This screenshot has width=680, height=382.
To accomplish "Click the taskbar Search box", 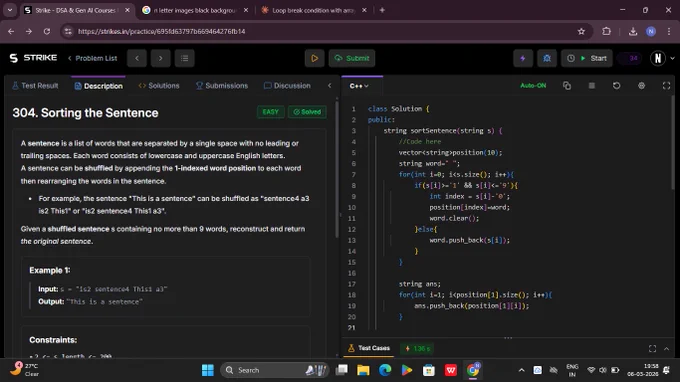I will tap(275, 370).
